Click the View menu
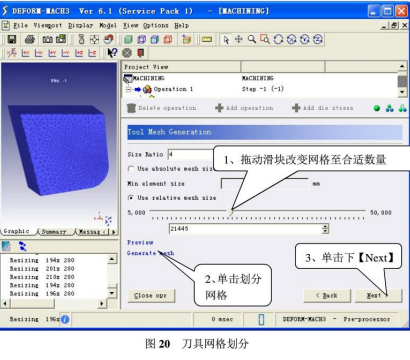This screenshot has height=360, width=410. [130, 25]
